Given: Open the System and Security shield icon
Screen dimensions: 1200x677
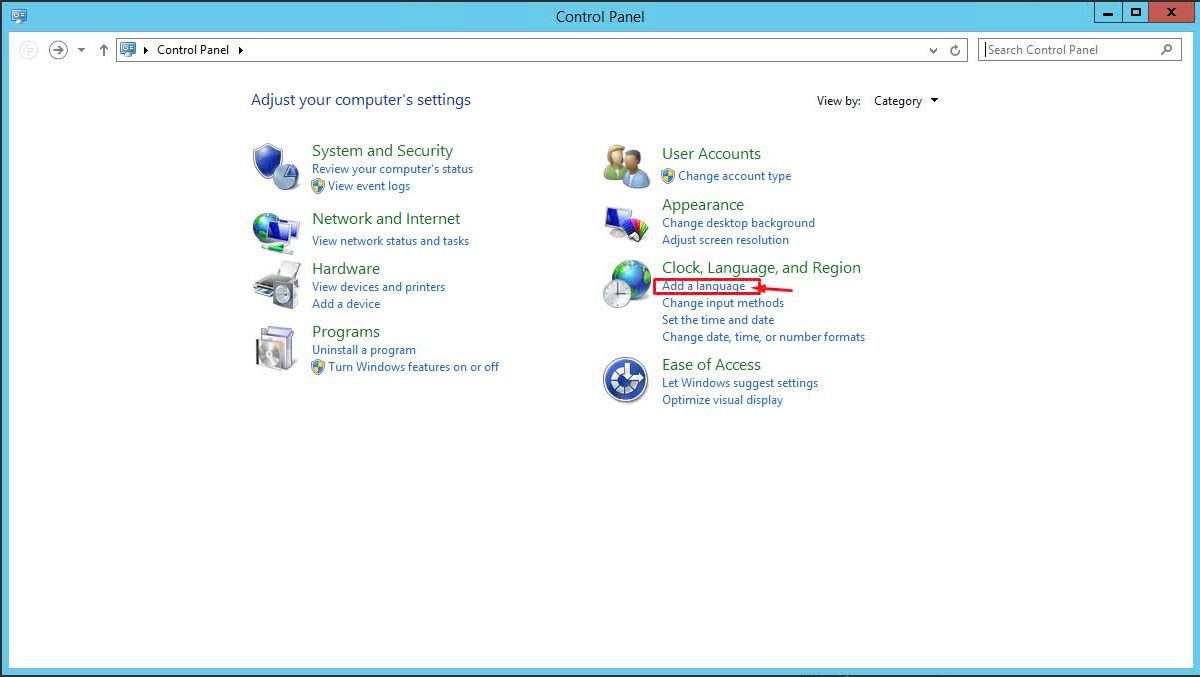Looking at the screenshot, I should (276, 166).
